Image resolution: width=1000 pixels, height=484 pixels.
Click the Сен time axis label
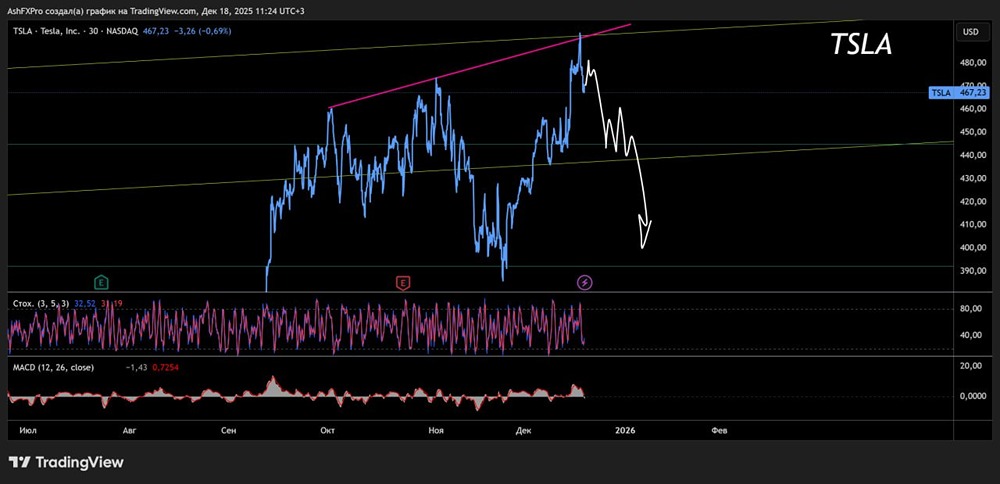point(228,430)
